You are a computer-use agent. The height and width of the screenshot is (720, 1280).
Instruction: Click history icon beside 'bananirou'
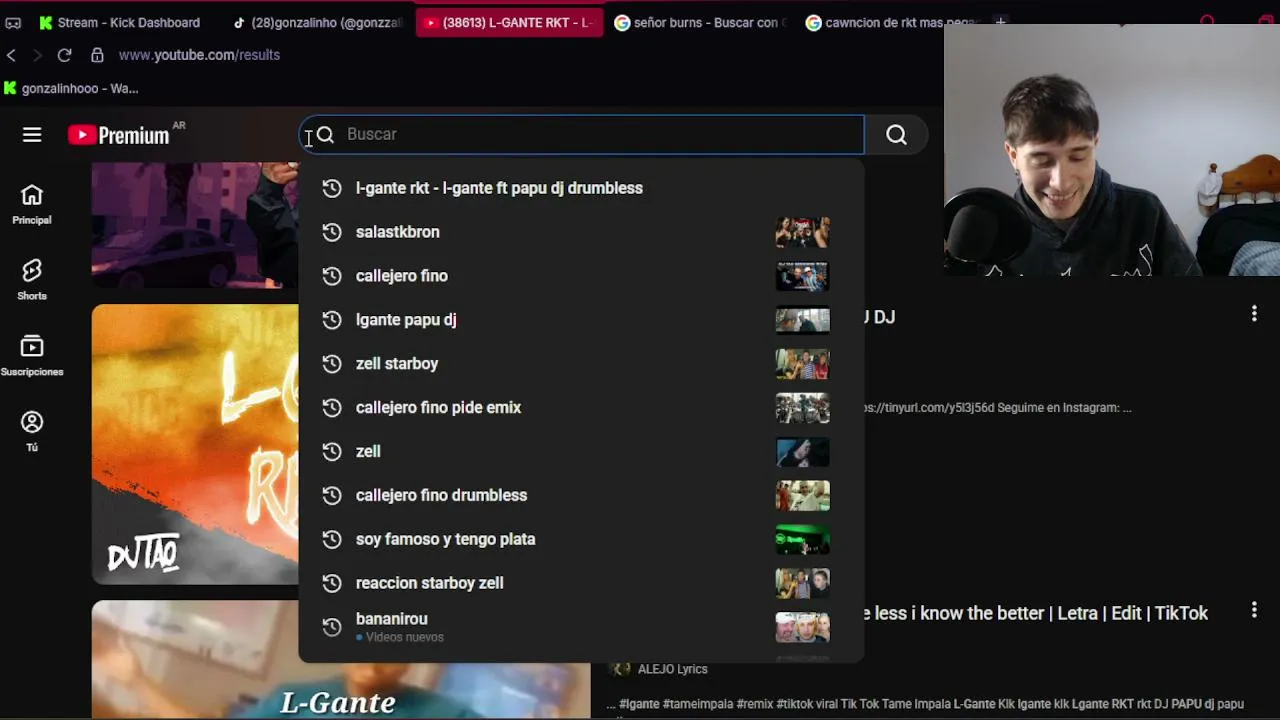point(332,627)
